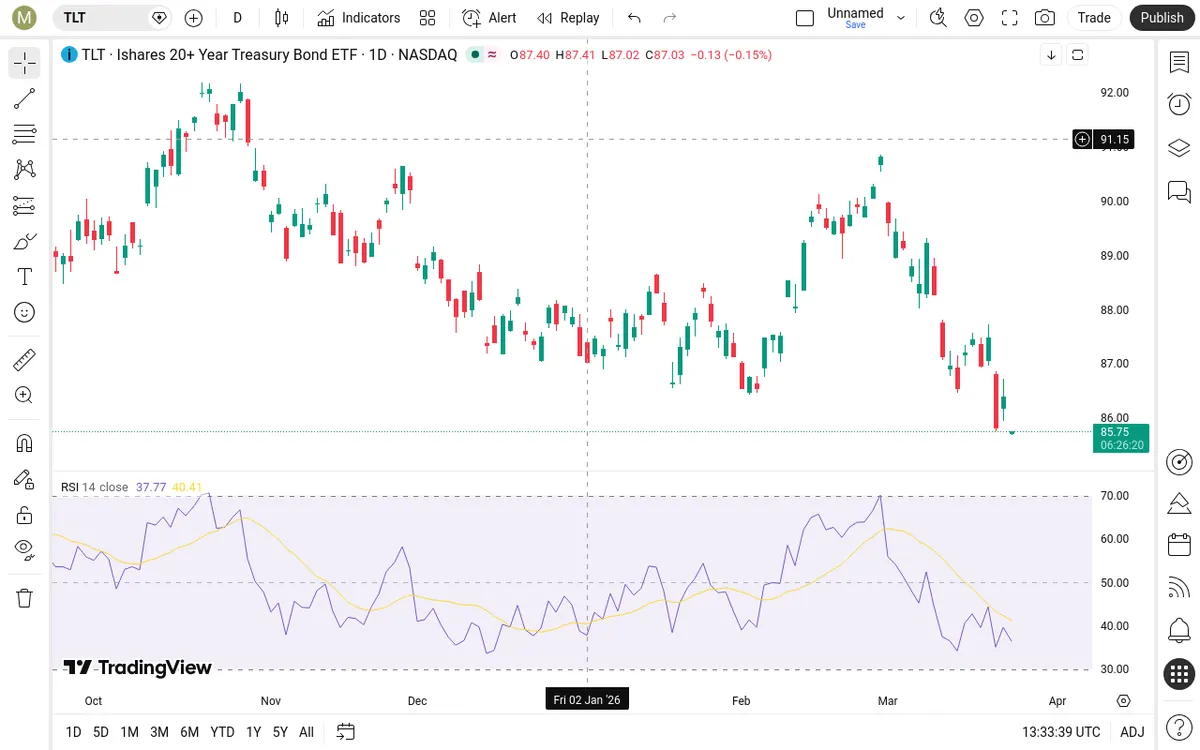The image size is (1200, 750).
Task: Add order at 91.15 price plus
Action: [x=1082, y=139]
